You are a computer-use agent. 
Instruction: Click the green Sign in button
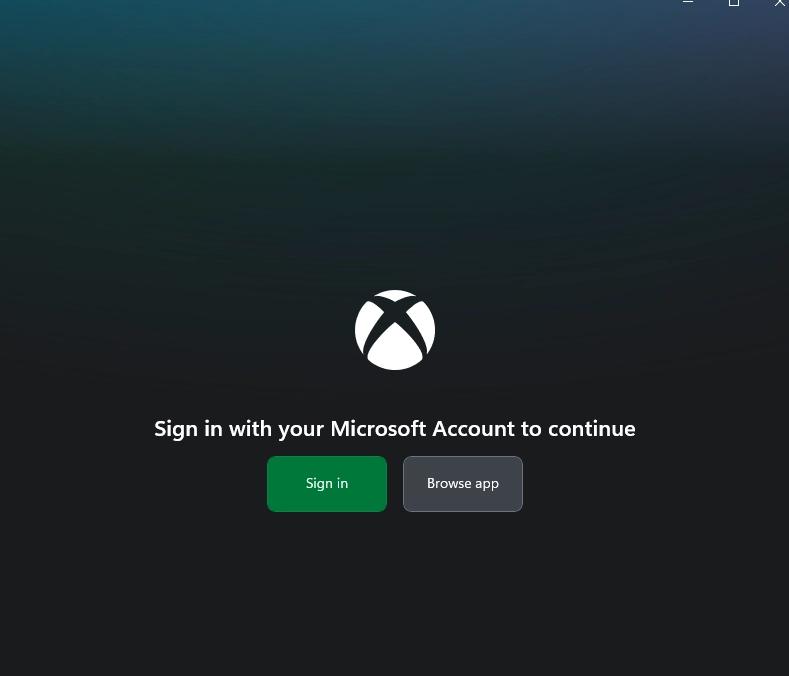(x=327, y=484)
